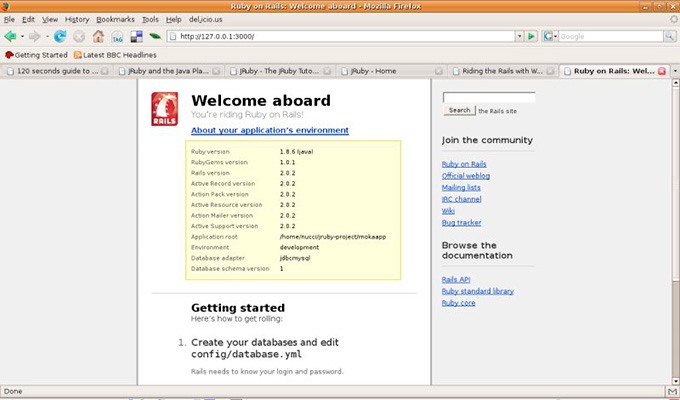Click the vertical scrollbar down arrow
Viewport: 680px width, 400px height.
pos(676,380)
